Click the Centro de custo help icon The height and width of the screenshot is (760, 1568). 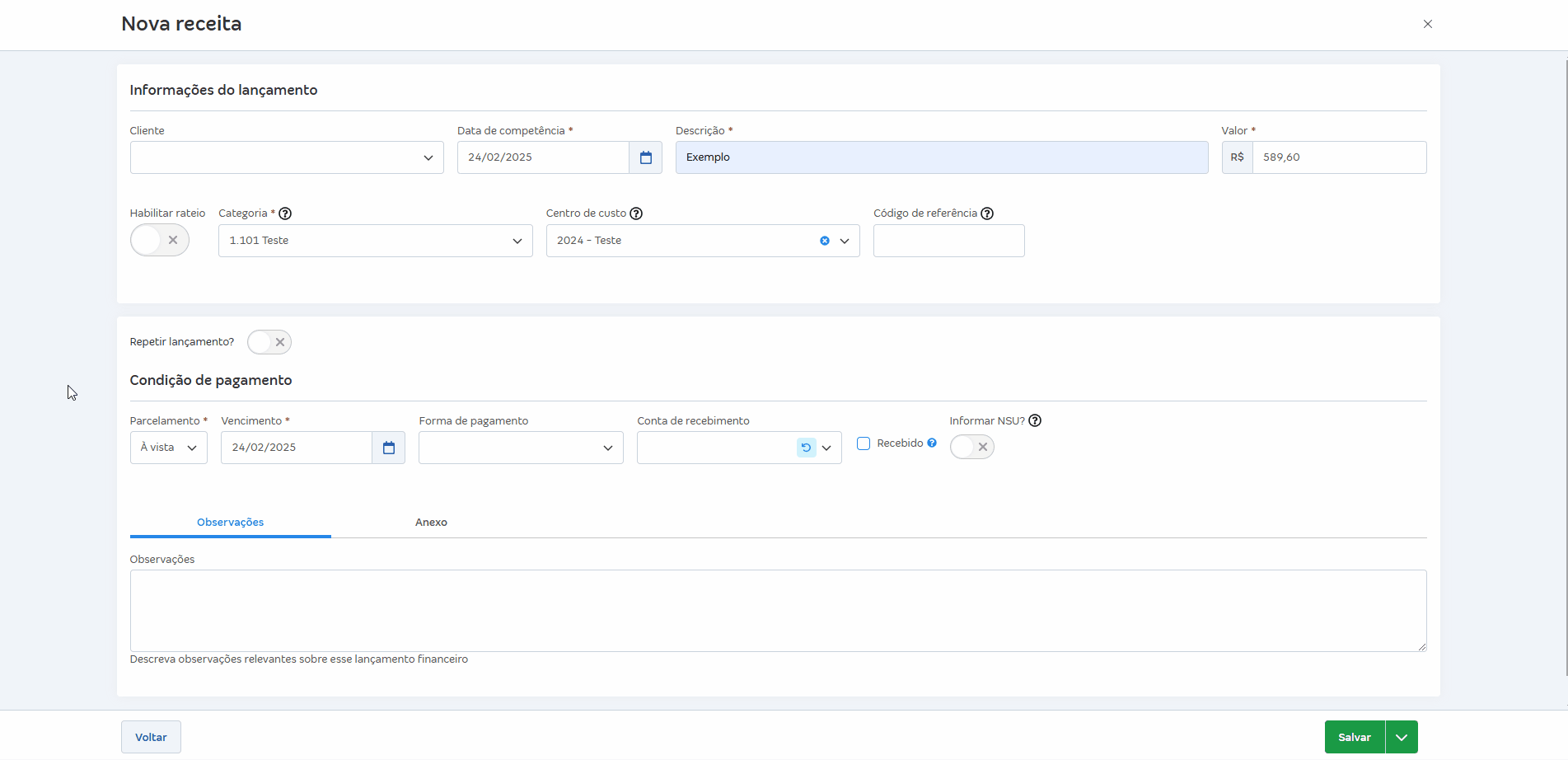(636, 213)
